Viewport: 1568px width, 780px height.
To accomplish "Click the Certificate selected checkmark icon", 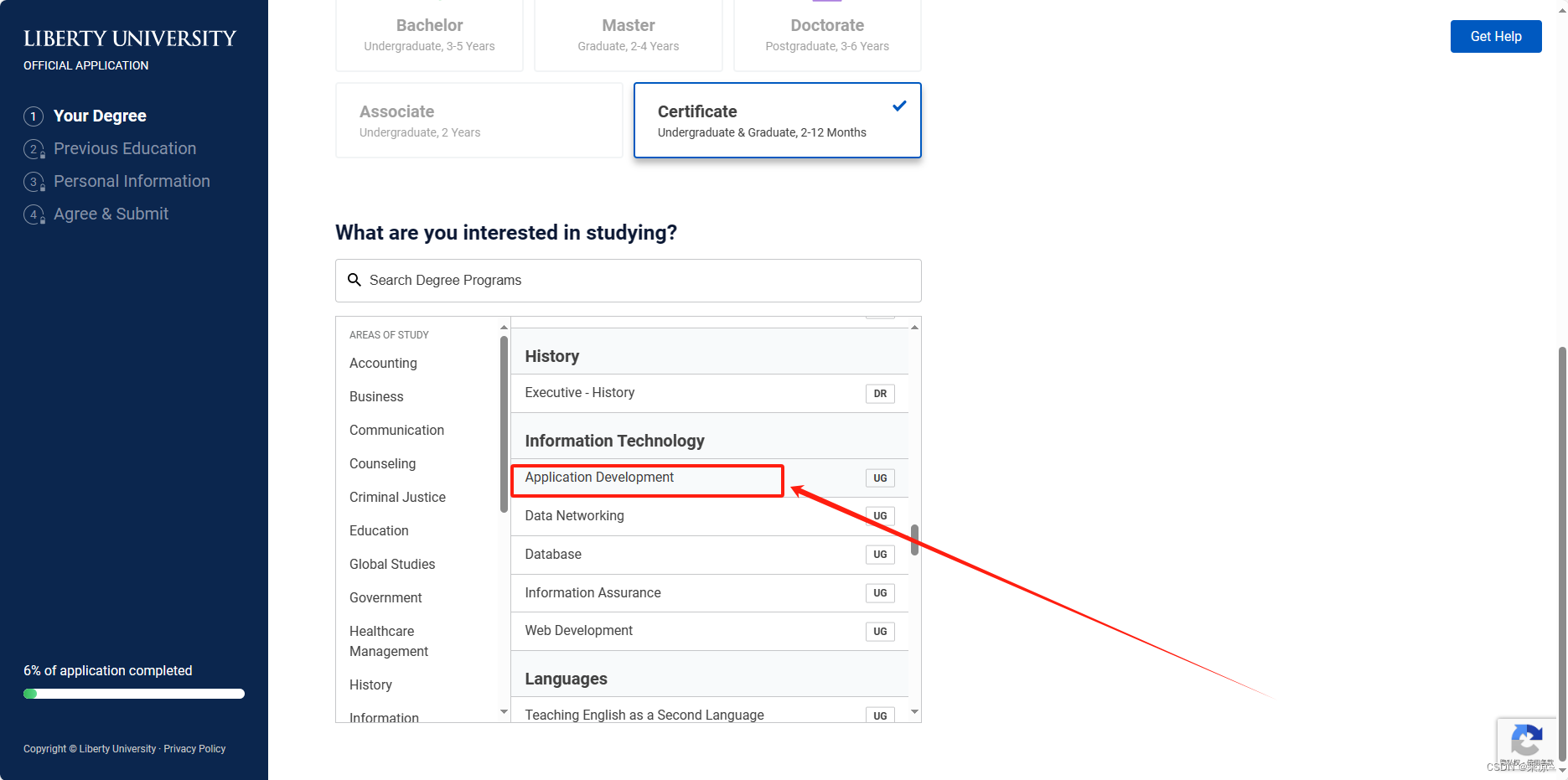I will pyautogui.click(x=899, y=106).
